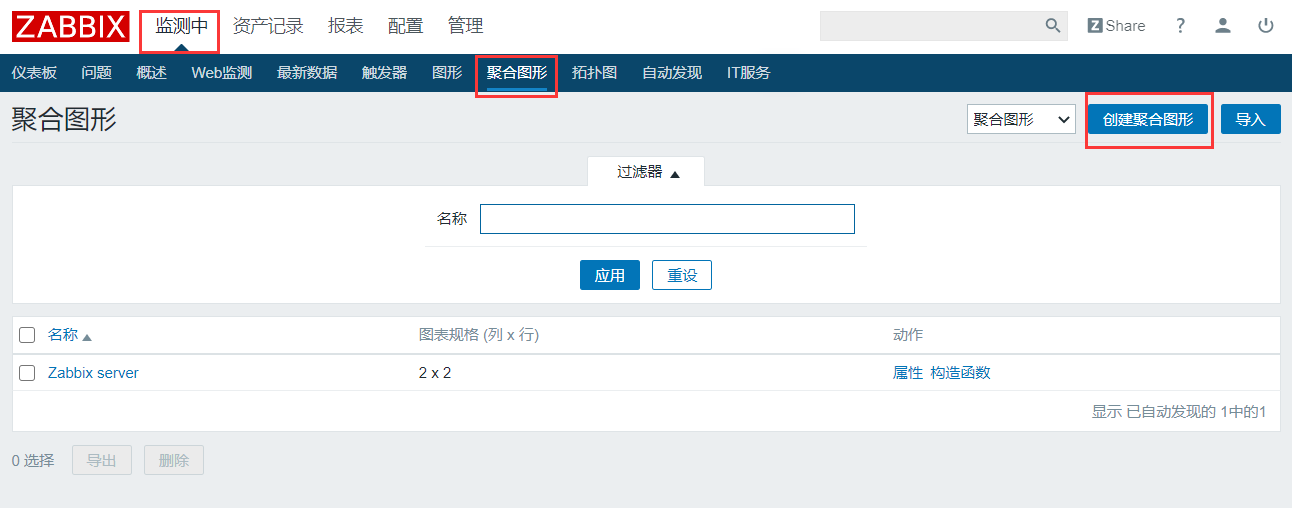
Task: Go to the 概述 submenu
Action: [152, 73]
